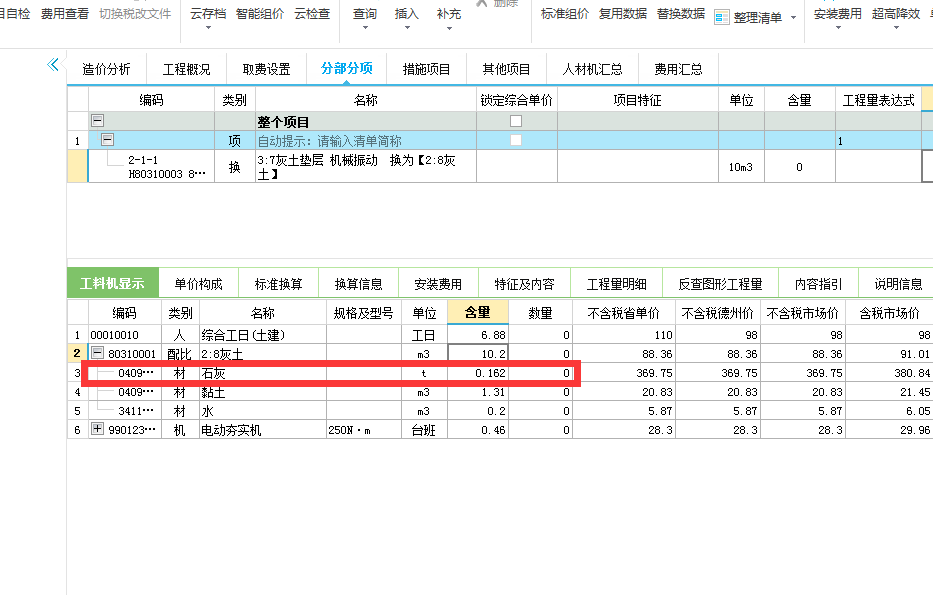Image resolution: width=933 pixels, height=595 pixels.
Task: Click the 自动提示: 请输入清单简称 name field
Action: pyautogui.click(x=365, y=140)
